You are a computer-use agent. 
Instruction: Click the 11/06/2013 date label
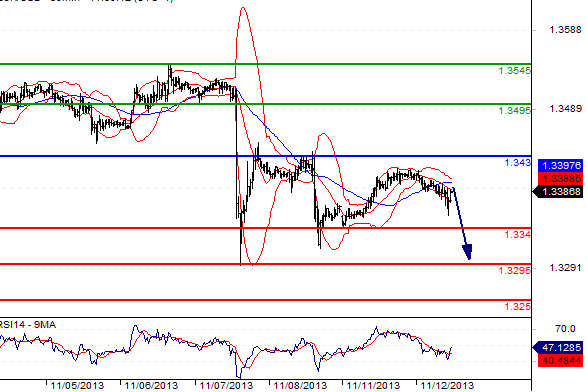151,385
